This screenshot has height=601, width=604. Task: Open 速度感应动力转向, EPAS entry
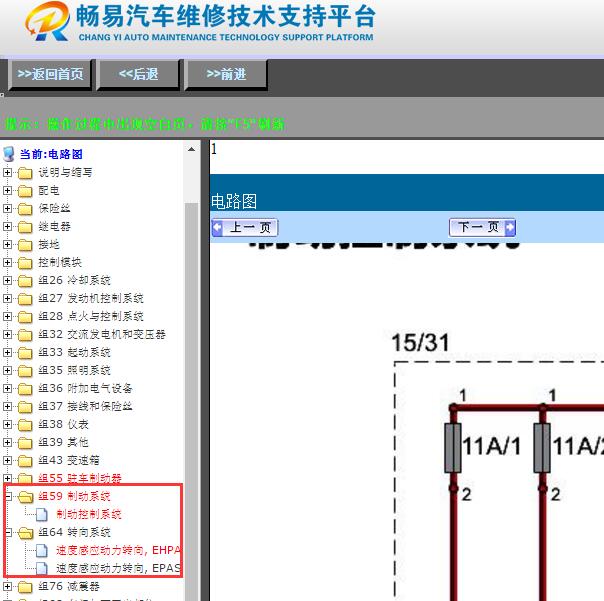pyautogui.click(x=118, y=568)
